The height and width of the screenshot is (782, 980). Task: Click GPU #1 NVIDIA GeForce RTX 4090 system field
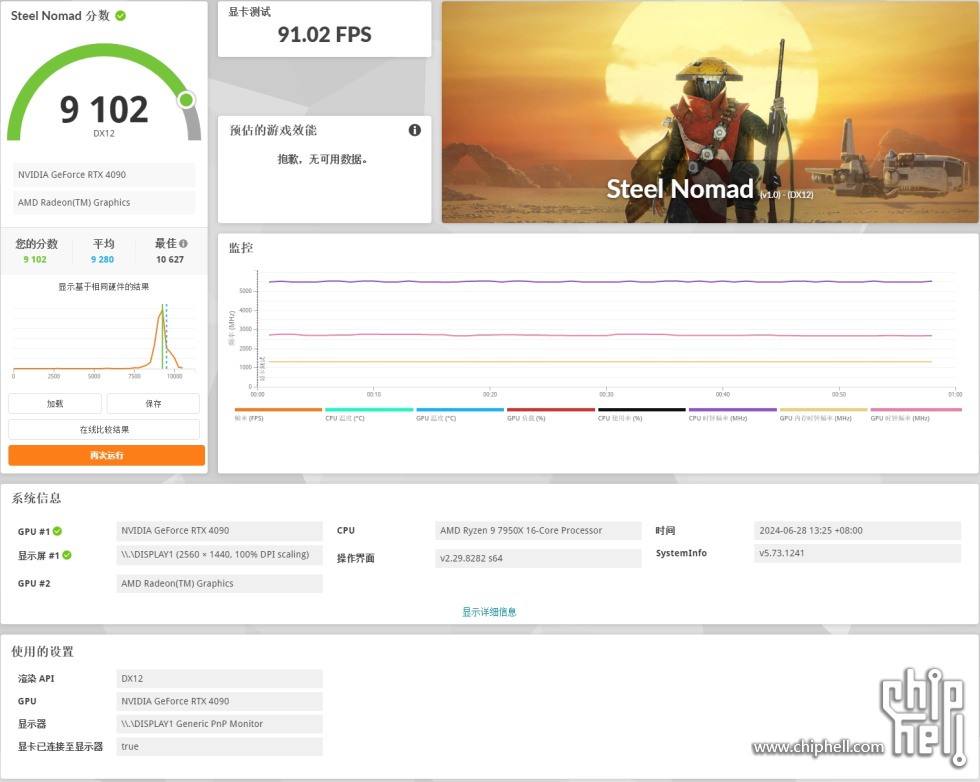(219, 531)
